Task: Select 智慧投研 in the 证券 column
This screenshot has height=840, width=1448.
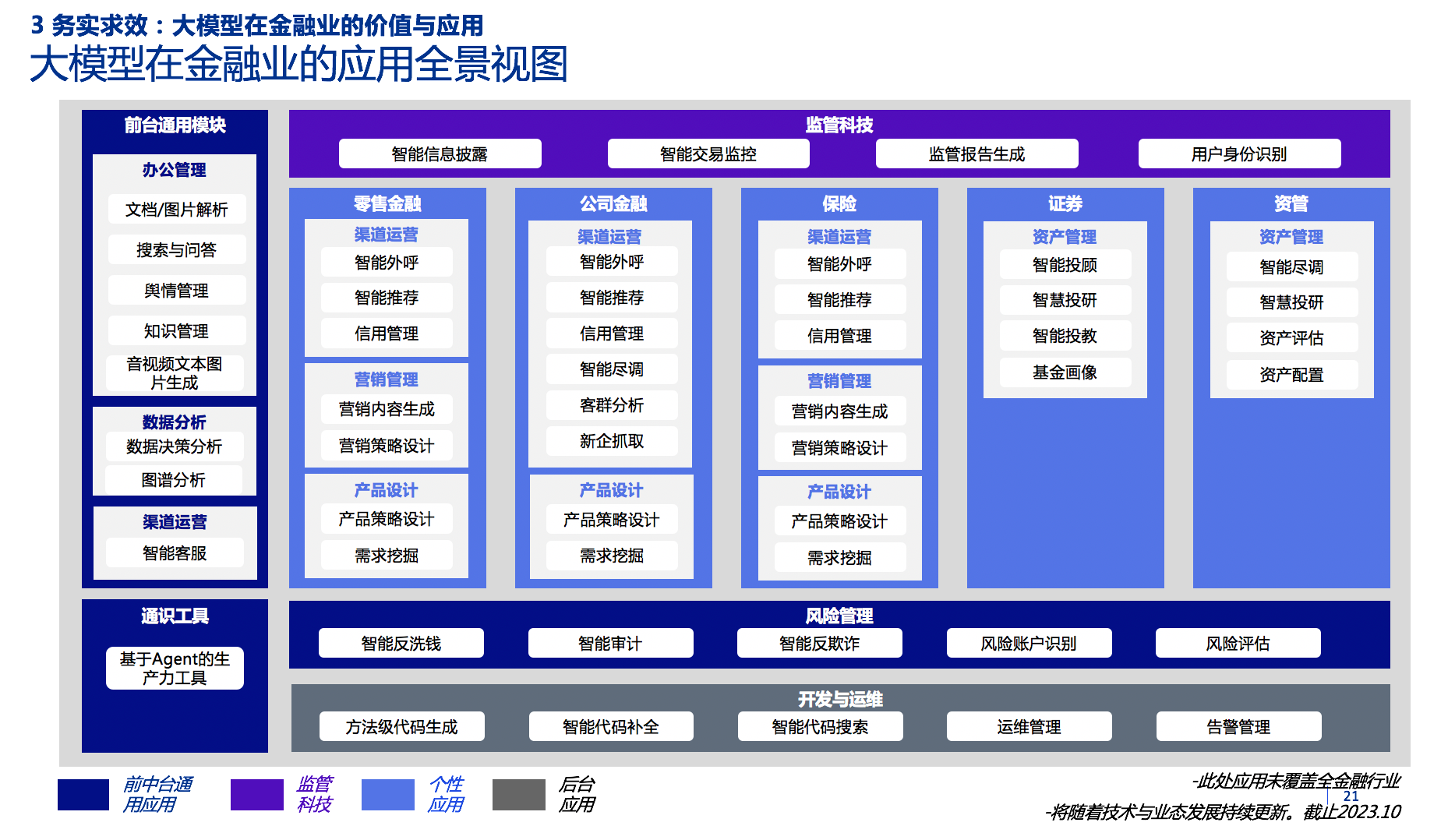Action: click(1065, 299)
